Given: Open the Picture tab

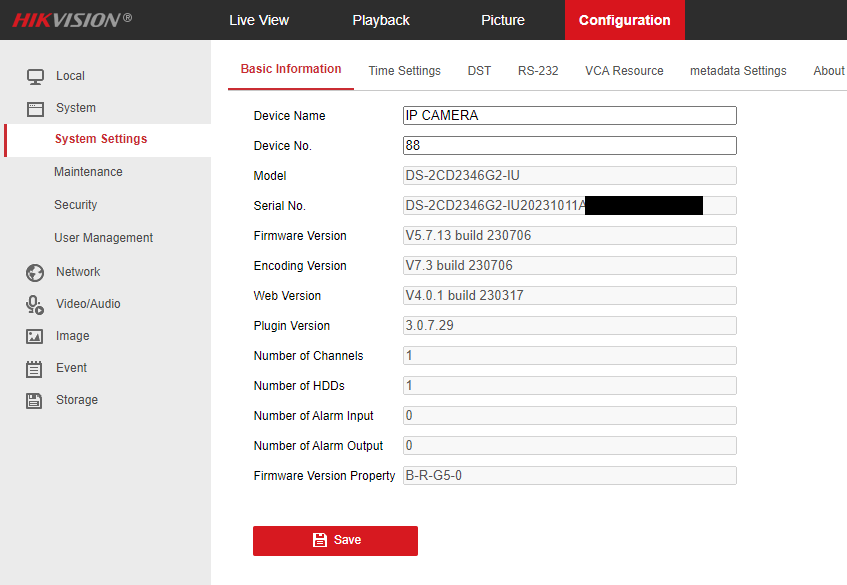Looking at the screenshot, I should (x=502, y=20).
